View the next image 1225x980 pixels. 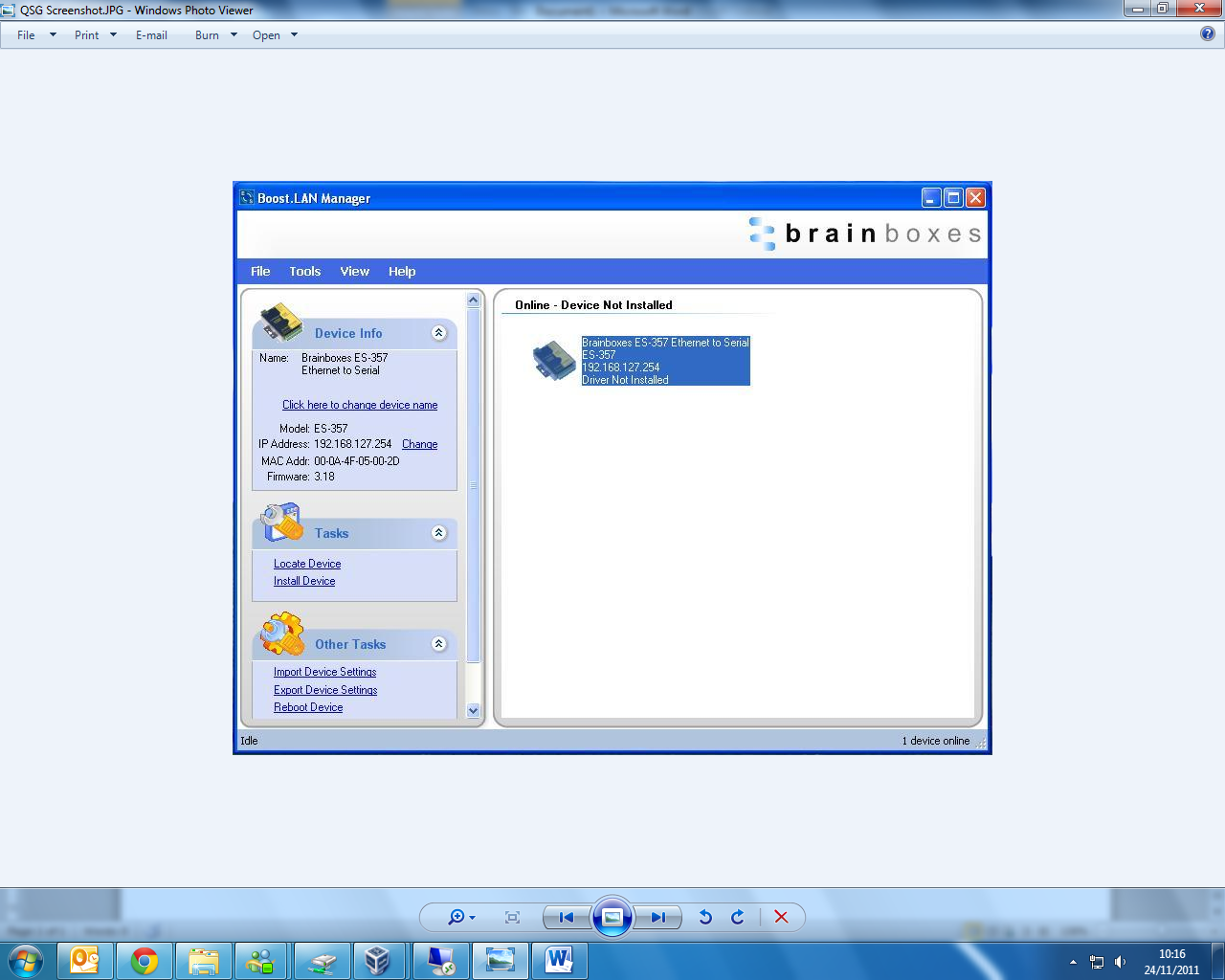click(x=657, y=917)
